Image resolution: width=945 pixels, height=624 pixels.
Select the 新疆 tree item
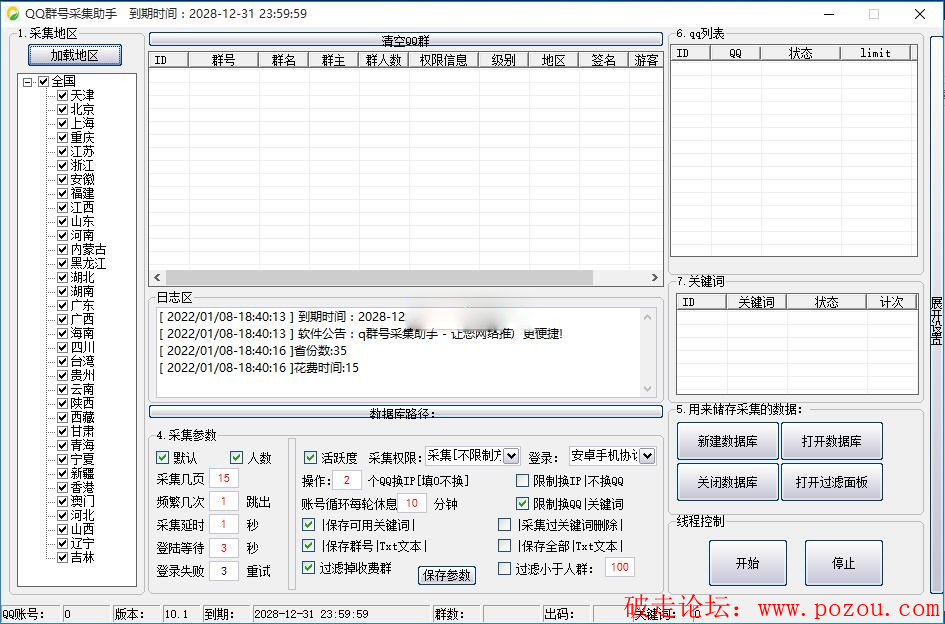[83, 473]
